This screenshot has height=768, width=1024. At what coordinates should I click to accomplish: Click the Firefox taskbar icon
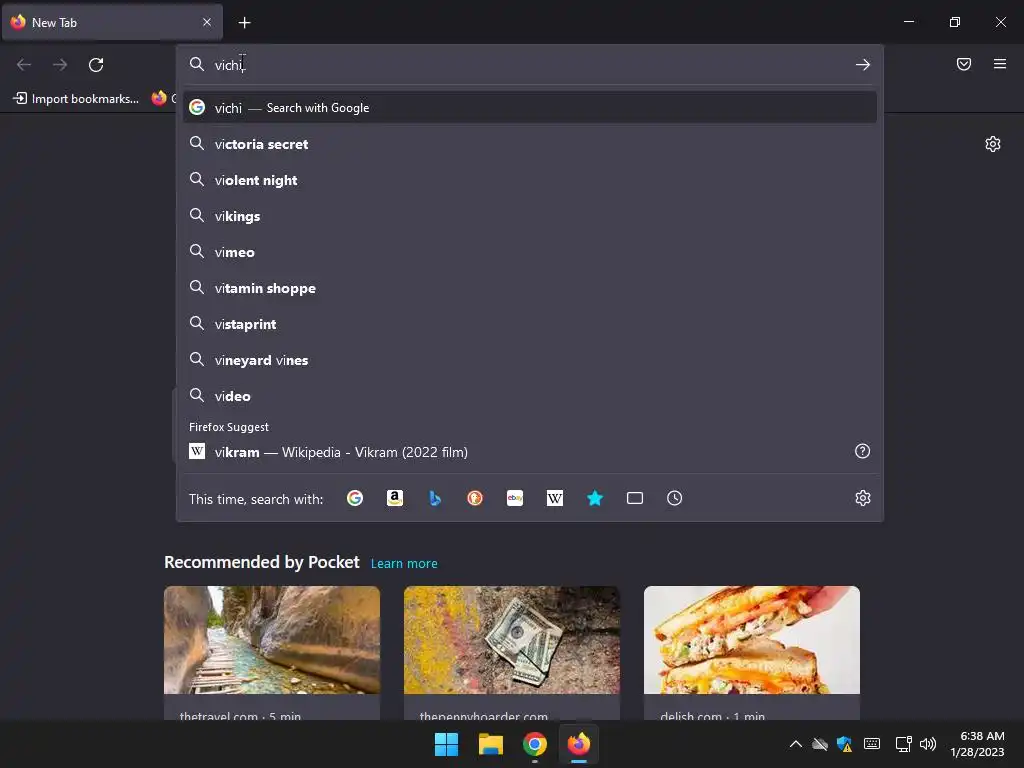coord(579,744)
